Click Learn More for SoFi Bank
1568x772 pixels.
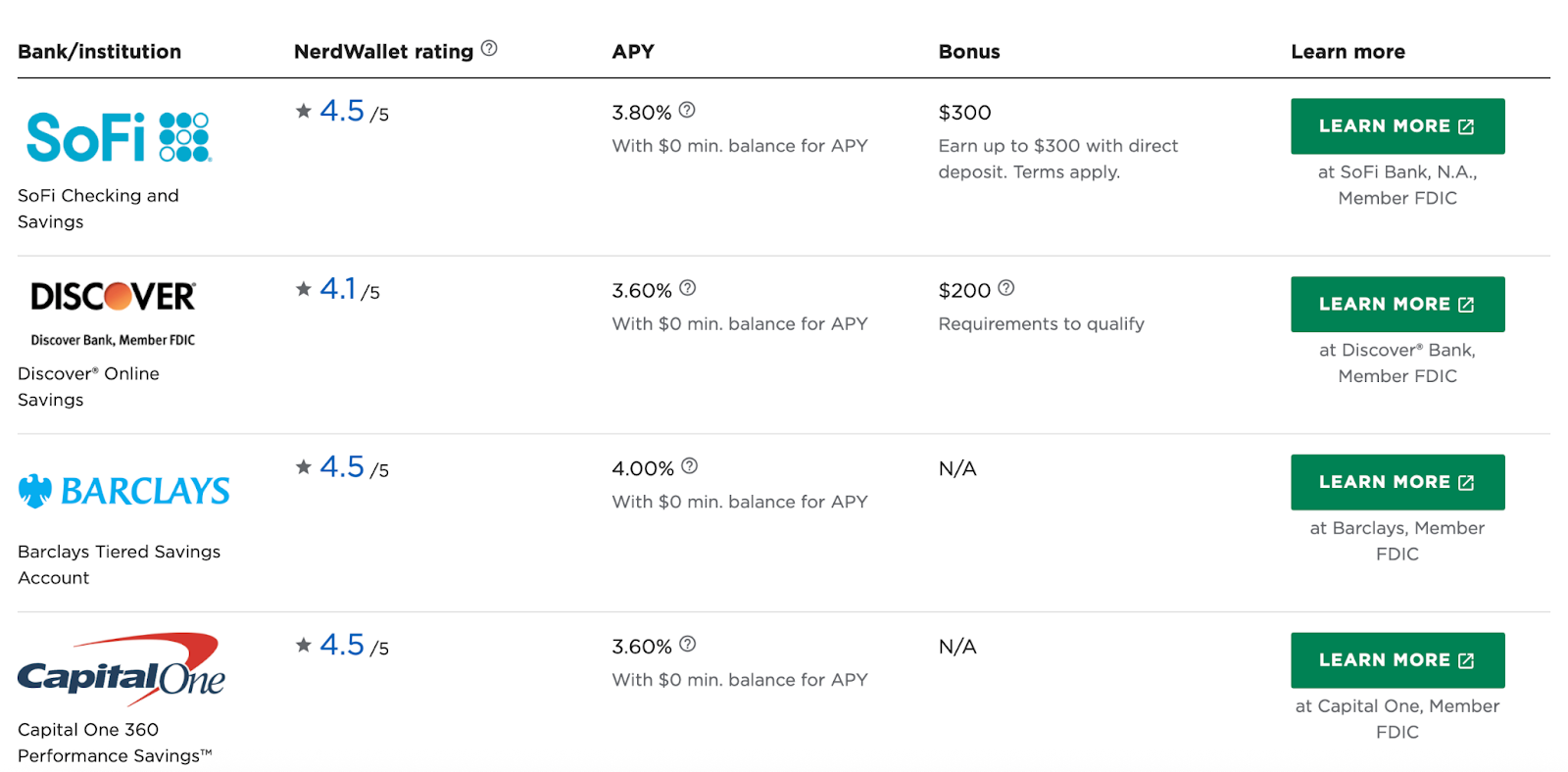1397,126
